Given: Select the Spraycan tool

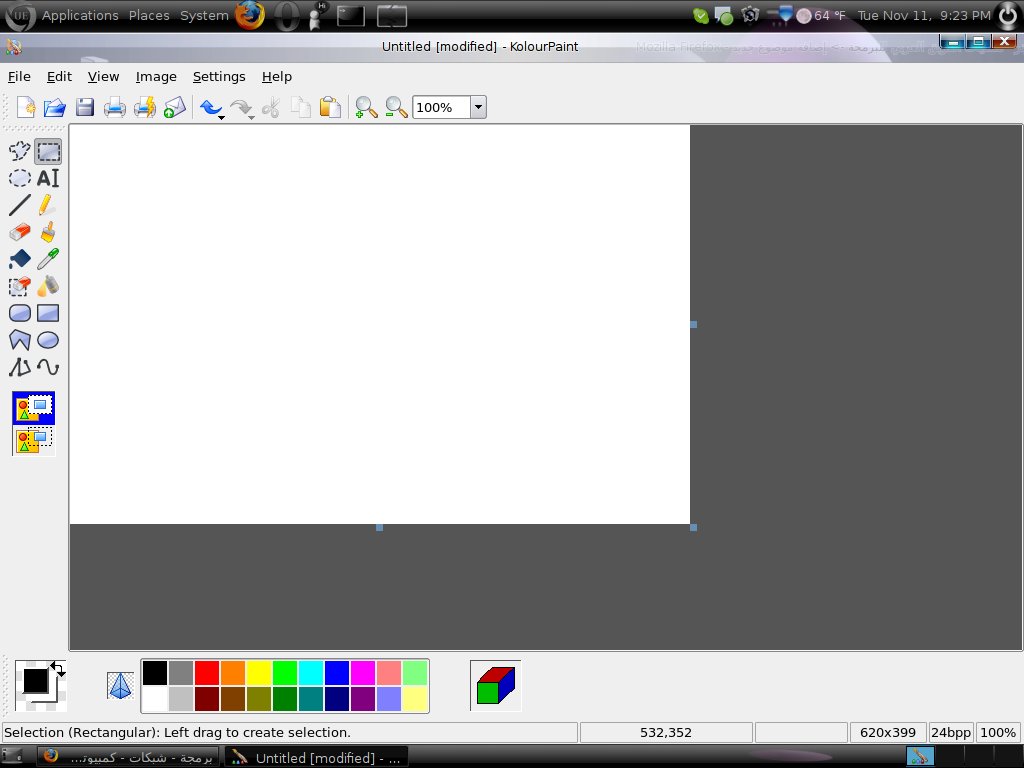Looking at the screenshot, I should [x=48, y=286].
